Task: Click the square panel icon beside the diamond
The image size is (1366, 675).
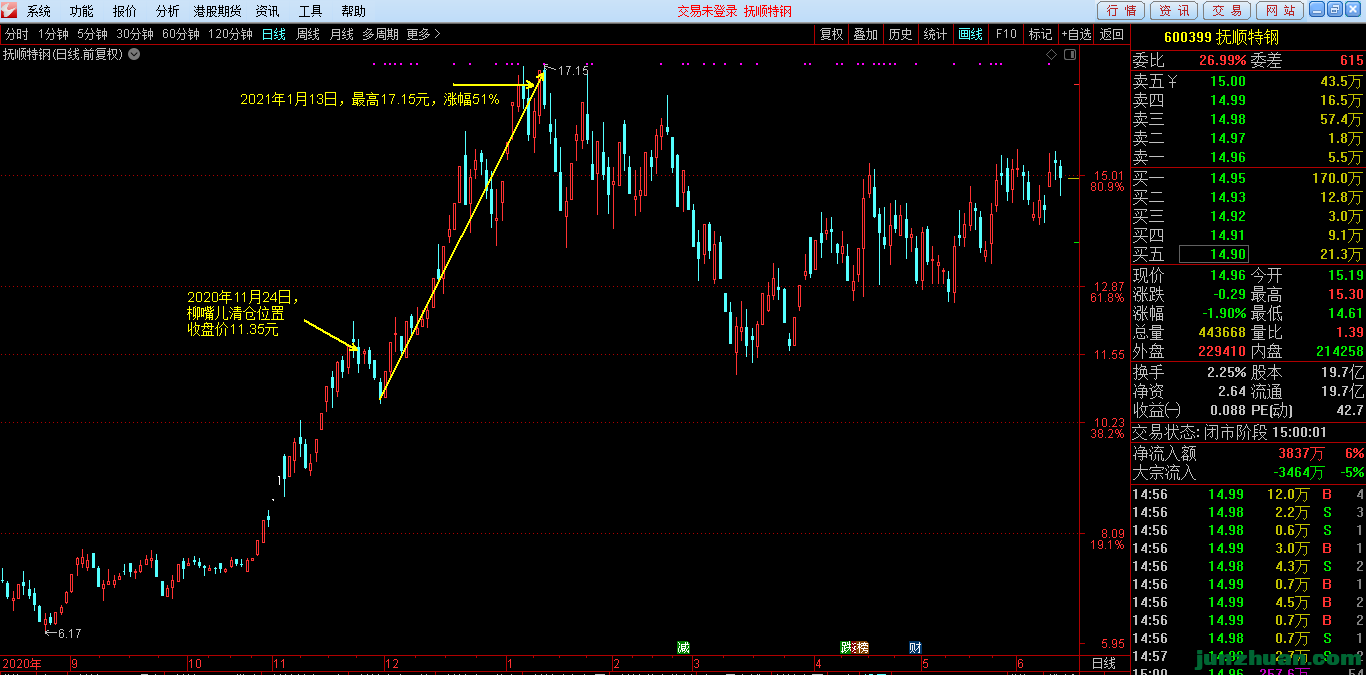Action: tap(1069, 54)
